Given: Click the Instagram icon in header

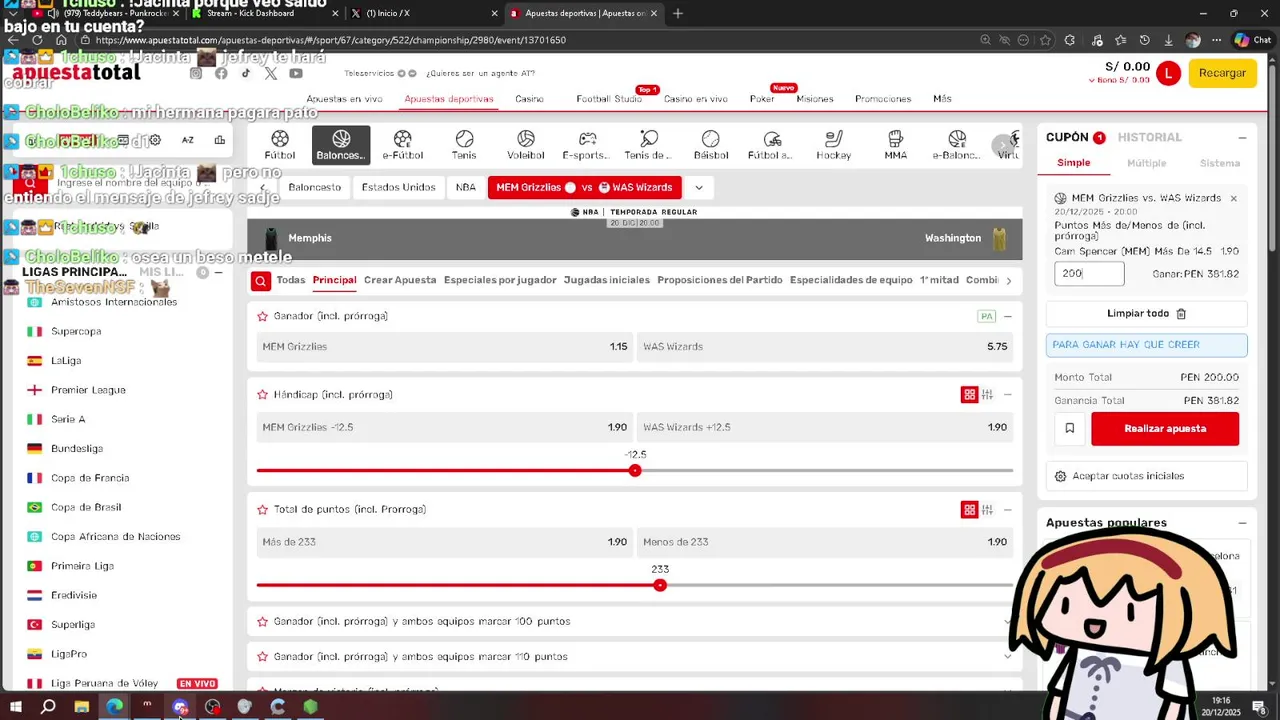Looking at the screenshot, I should [x=196, y=73].
